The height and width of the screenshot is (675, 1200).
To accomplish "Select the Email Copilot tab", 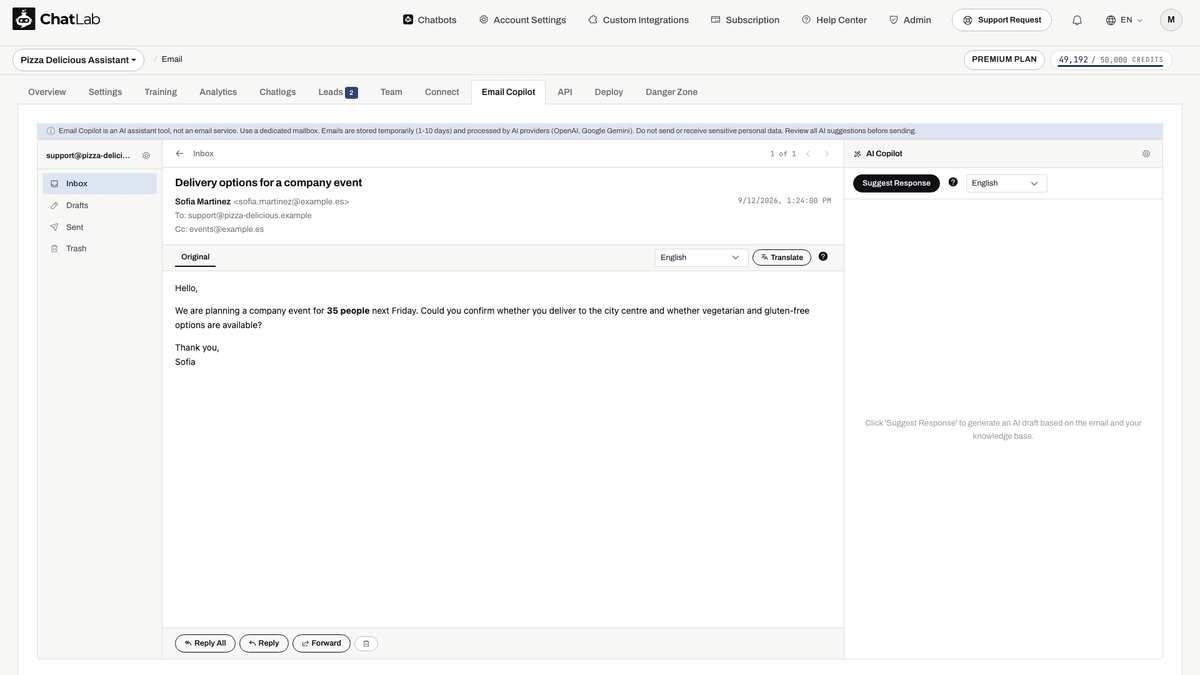I will click(508, 92).
